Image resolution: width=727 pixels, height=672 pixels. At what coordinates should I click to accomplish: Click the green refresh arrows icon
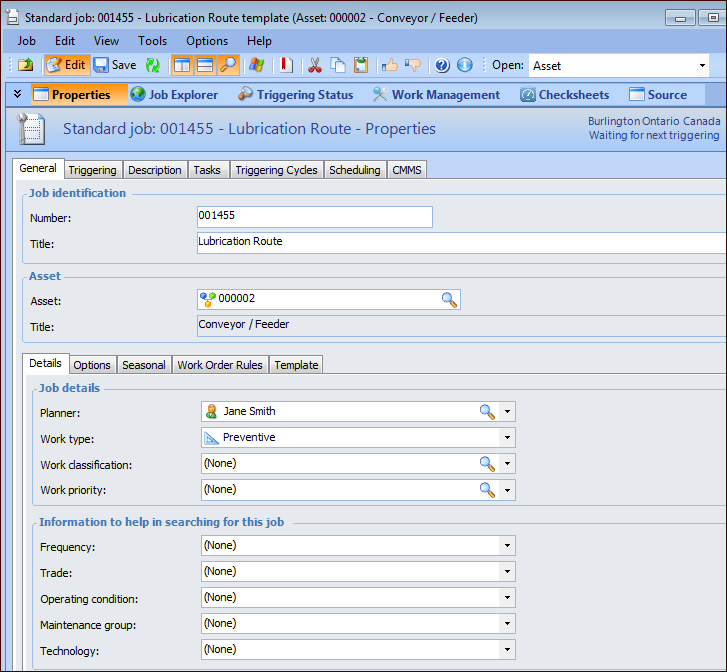(x=153, y=65)
